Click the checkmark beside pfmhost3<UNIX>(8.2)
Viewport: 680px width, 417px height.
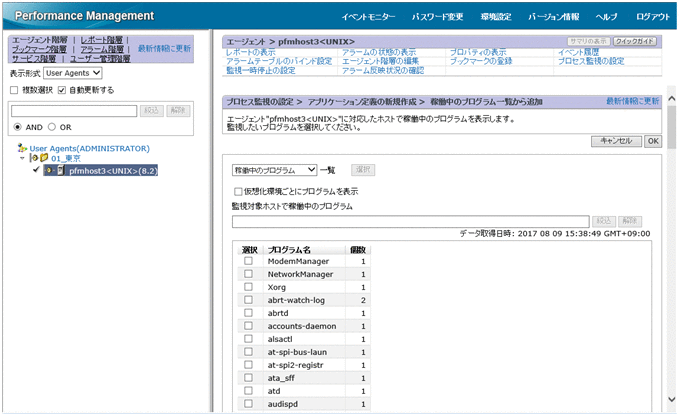click(36, 170)
